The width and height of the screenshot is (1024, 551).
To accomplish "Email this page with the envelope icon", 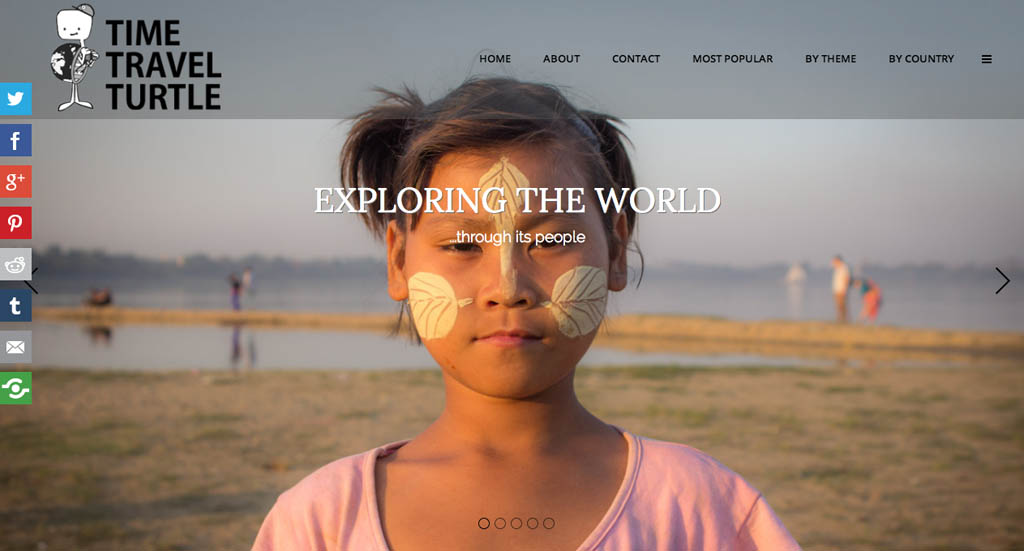I will click(16, 347).
